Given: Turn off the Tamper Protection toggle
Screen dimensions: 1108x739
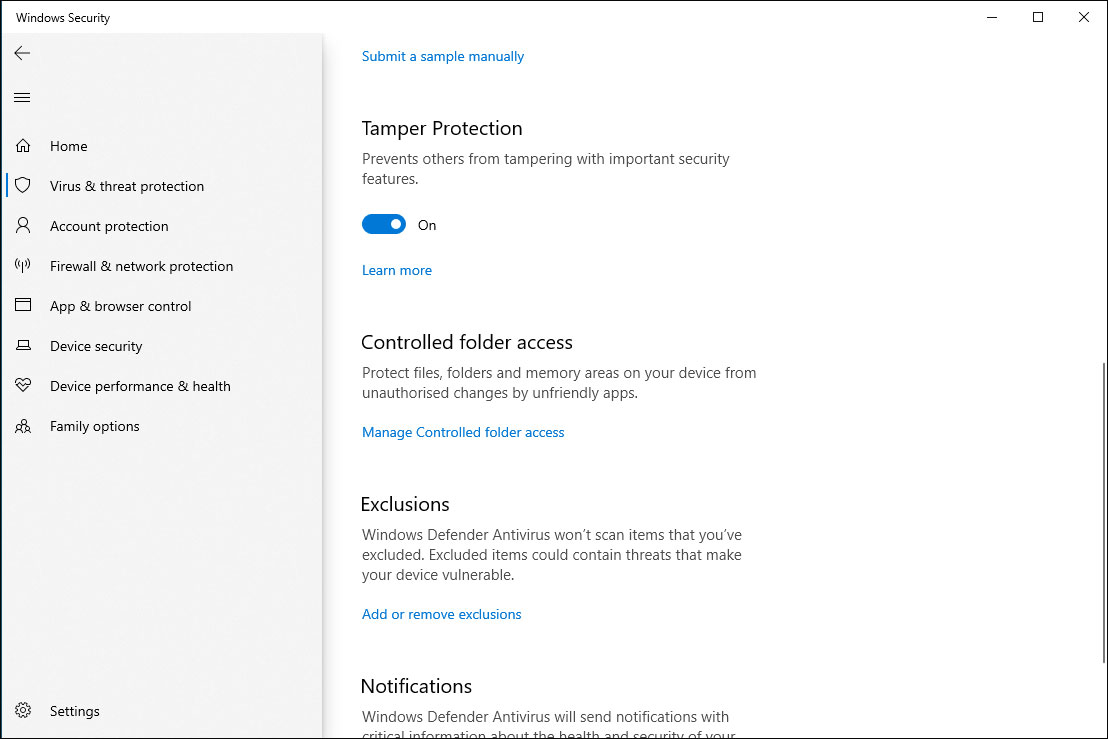Looking at the screenshot, I should (384, 225).
